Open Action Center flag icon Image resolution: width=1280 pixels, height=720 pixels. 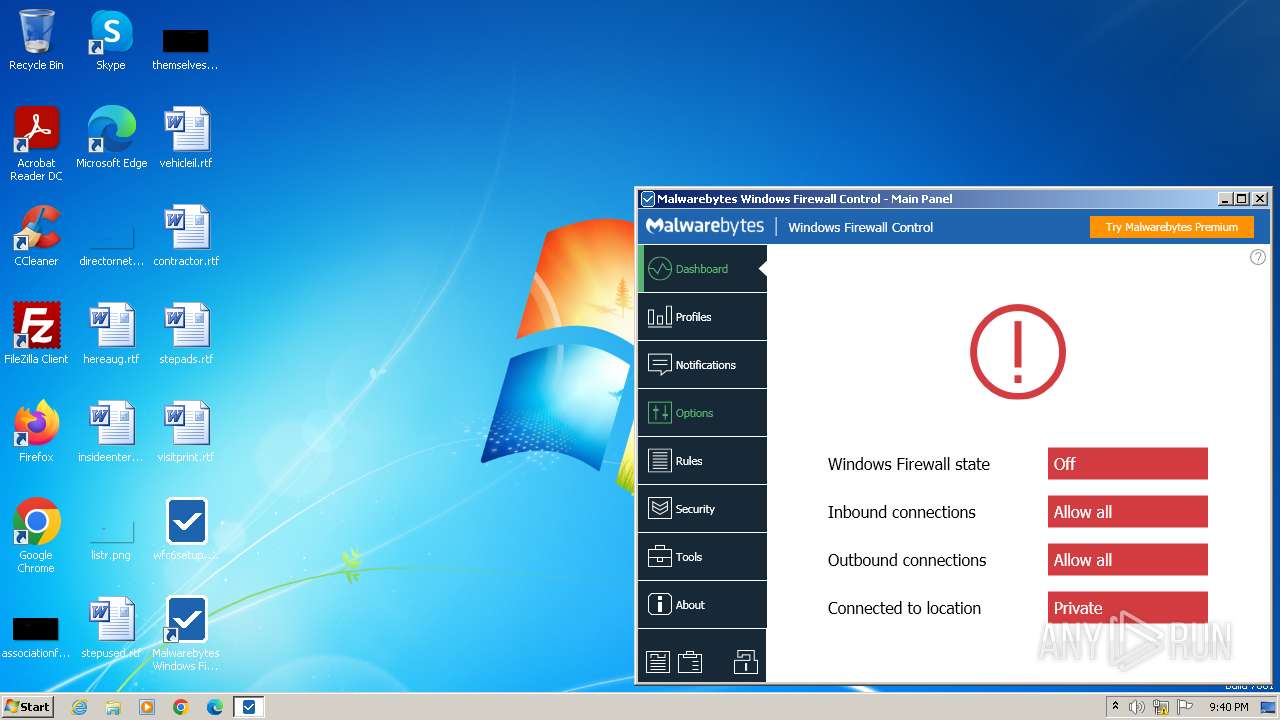point(1185,707)
